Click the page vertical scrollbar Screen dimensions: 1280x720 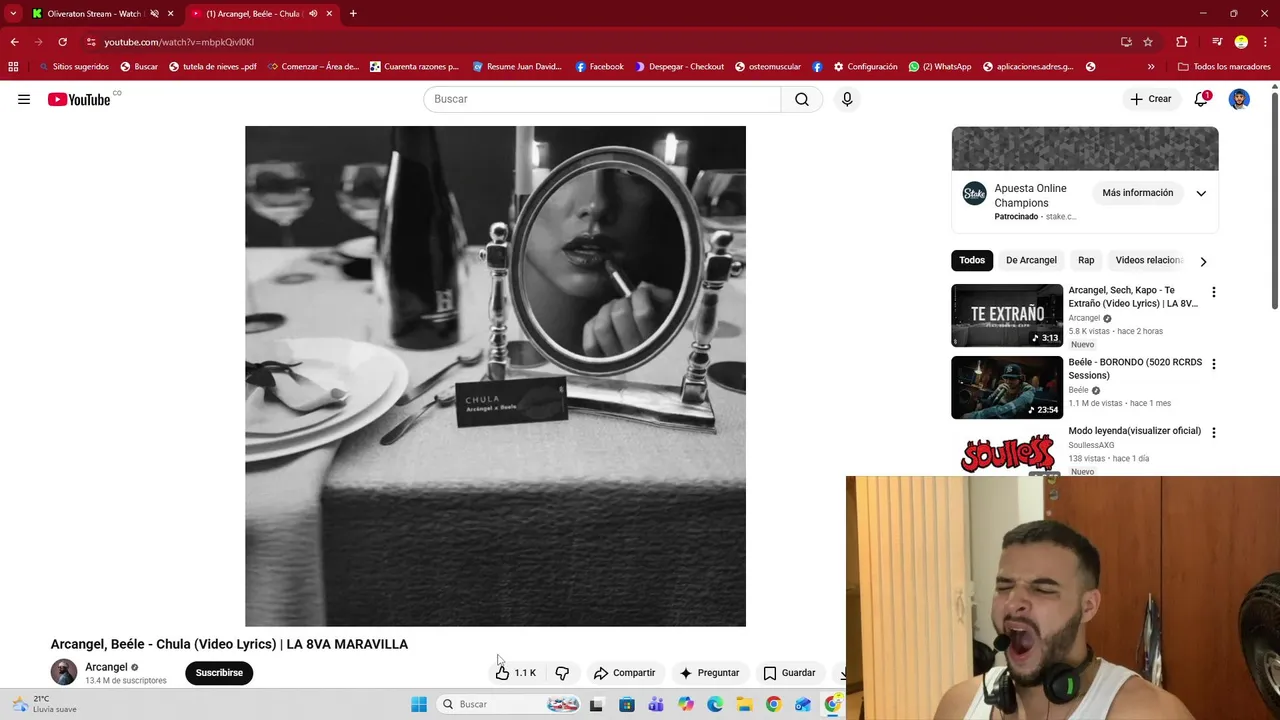(x=1274, y=200)
